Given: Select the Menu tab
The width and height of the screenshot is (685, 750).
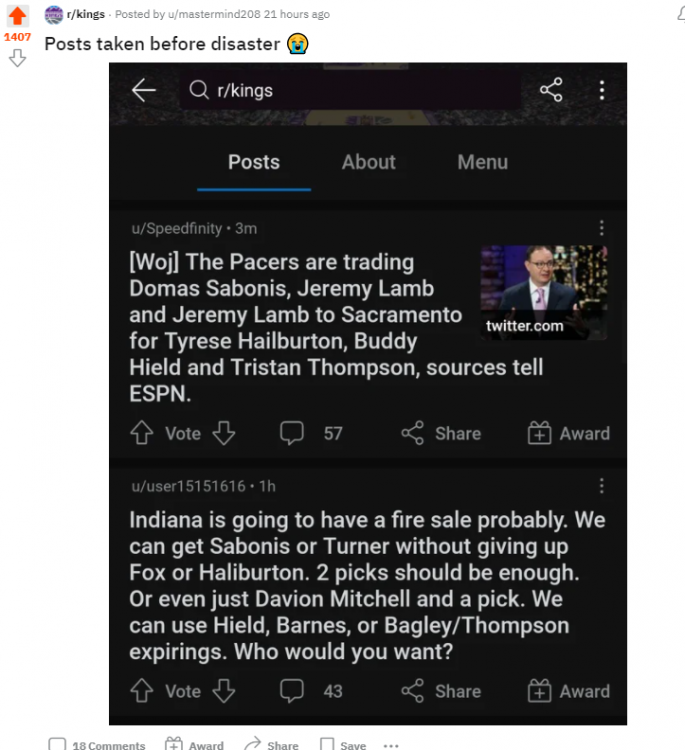Looking at the screenshot, I should pos(482,162).
